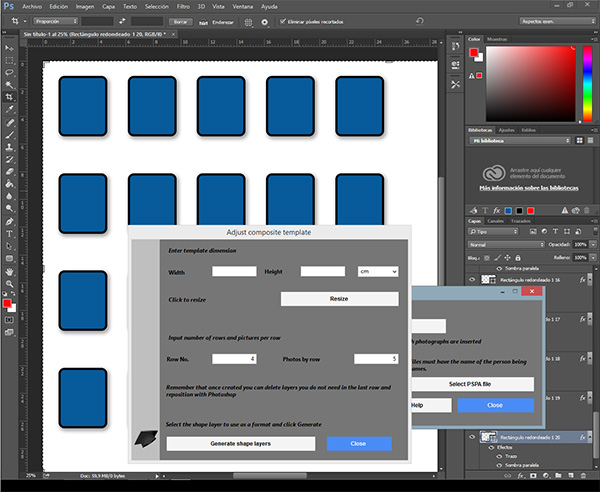
Task: Toggle lock transparent pixels in Layers
Action: (x=487, y=258)
